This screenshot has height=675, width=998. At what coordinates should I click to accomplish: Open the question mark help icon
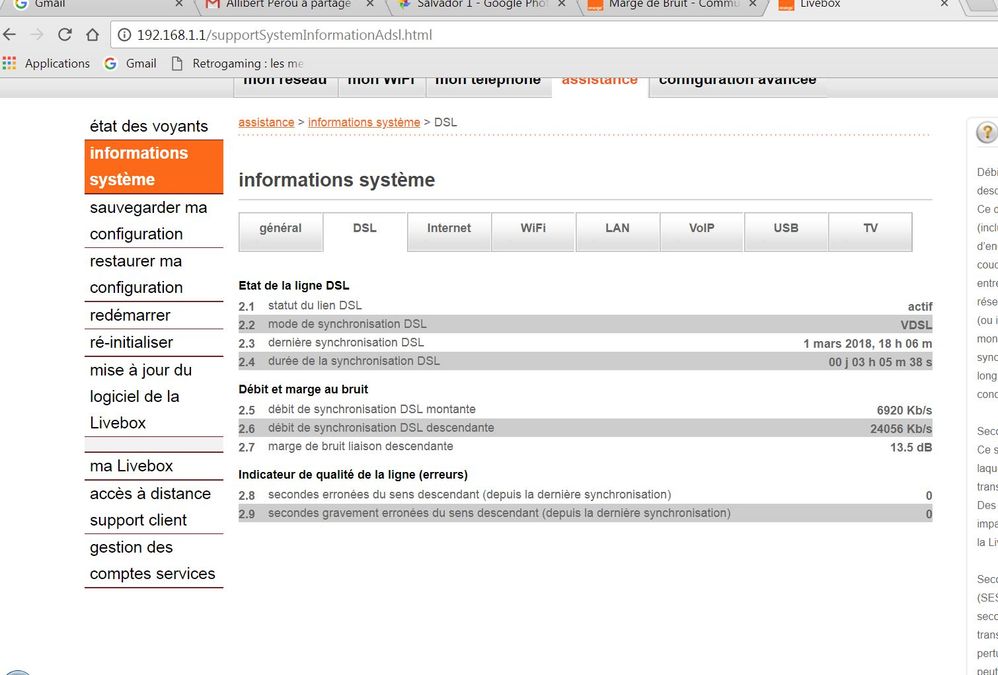pyautogui.click(x=986, y=132)
